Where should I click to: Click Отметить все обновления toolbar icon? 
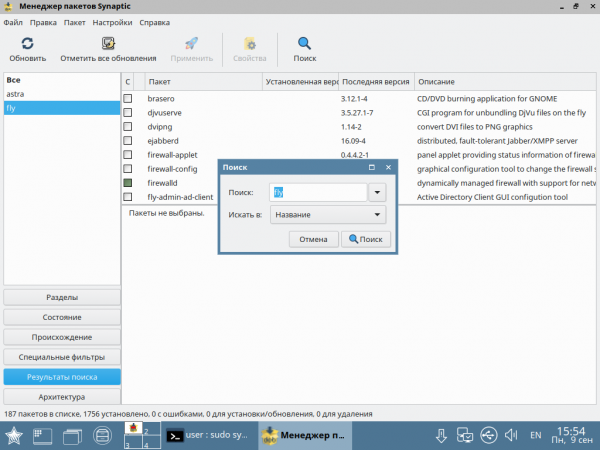coord(108,44)
